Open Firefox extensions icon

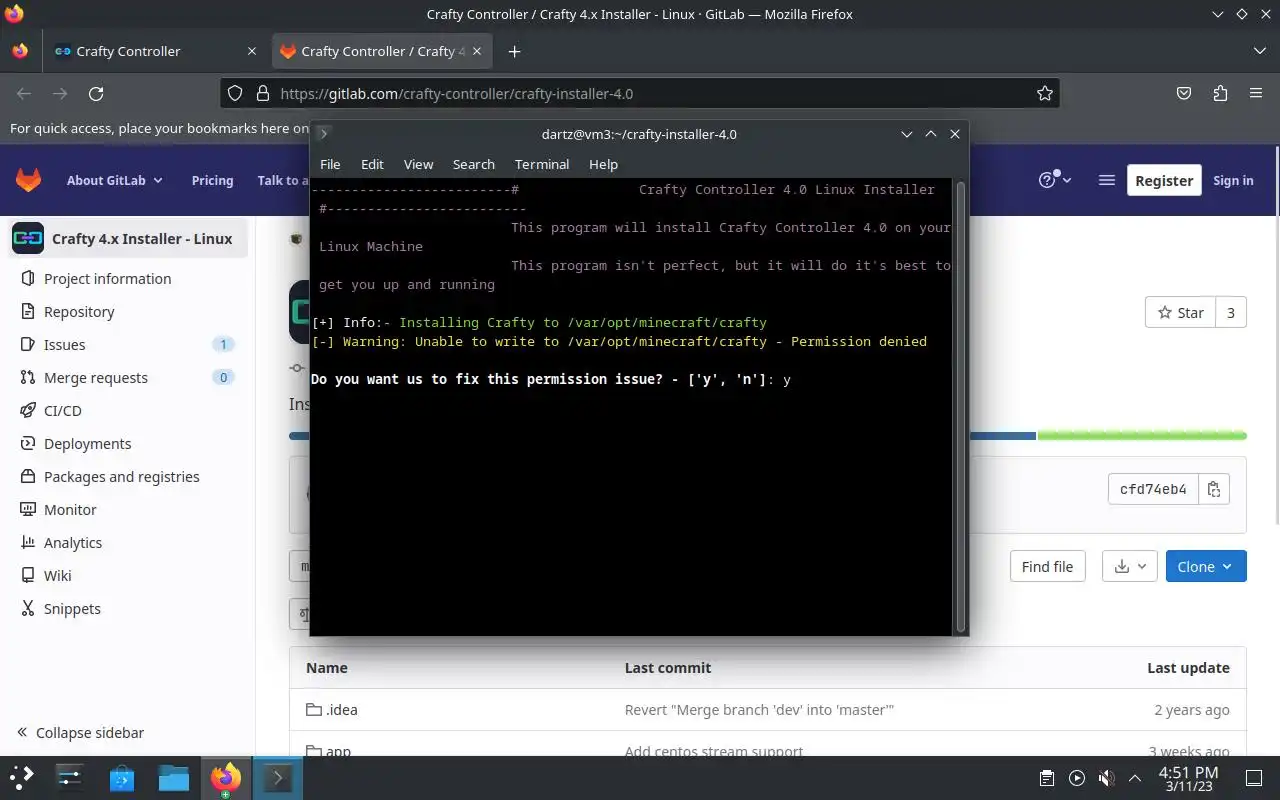[1220, 93]
